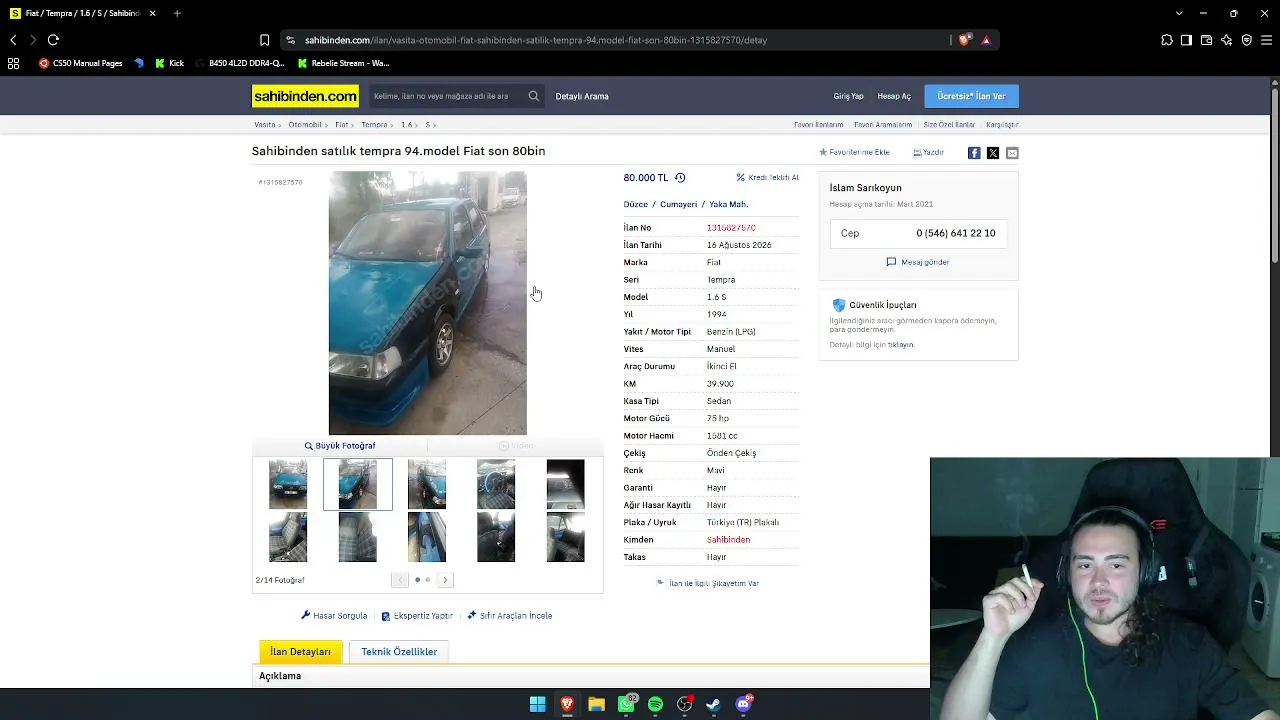Viewport: 1280px width, 720px height.
Task: Click the search magnifier in site header
Action: tap(534, 96)
